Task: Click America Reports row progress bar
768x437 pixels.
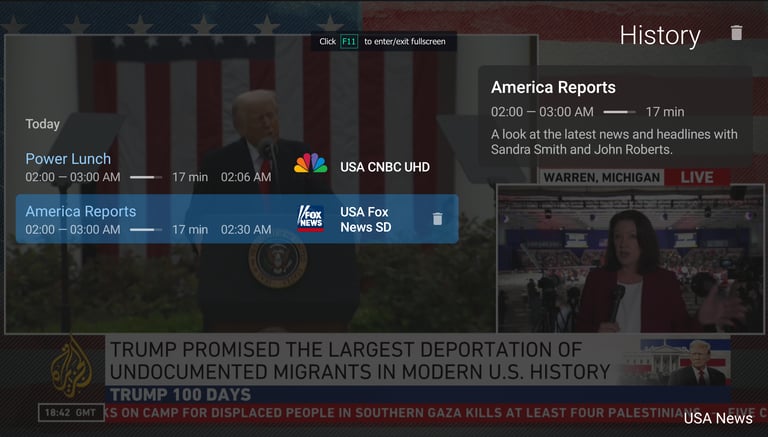Action: (146, 230)
